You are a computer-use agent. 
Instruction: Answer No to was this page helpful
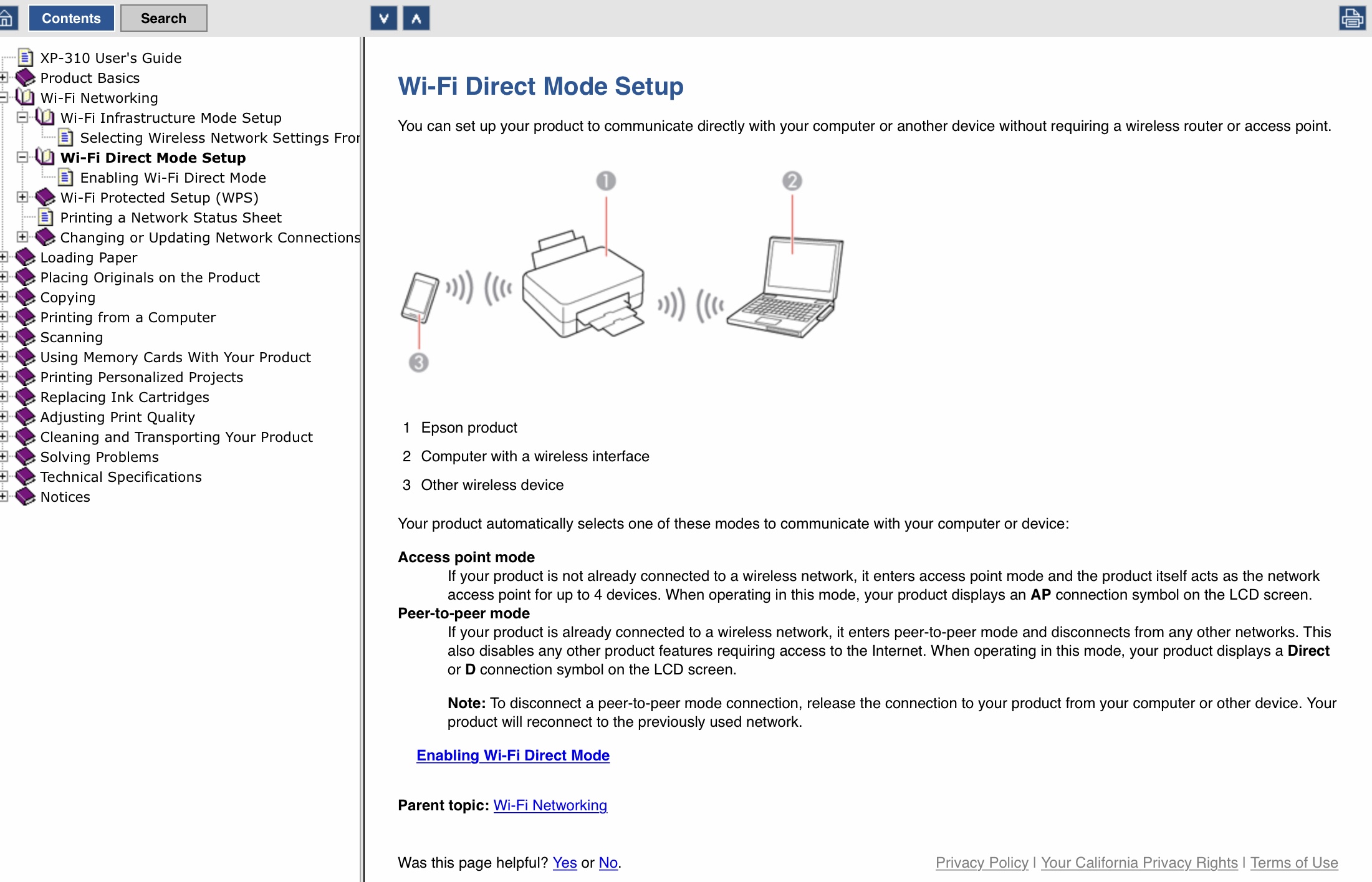pos(608,862)
